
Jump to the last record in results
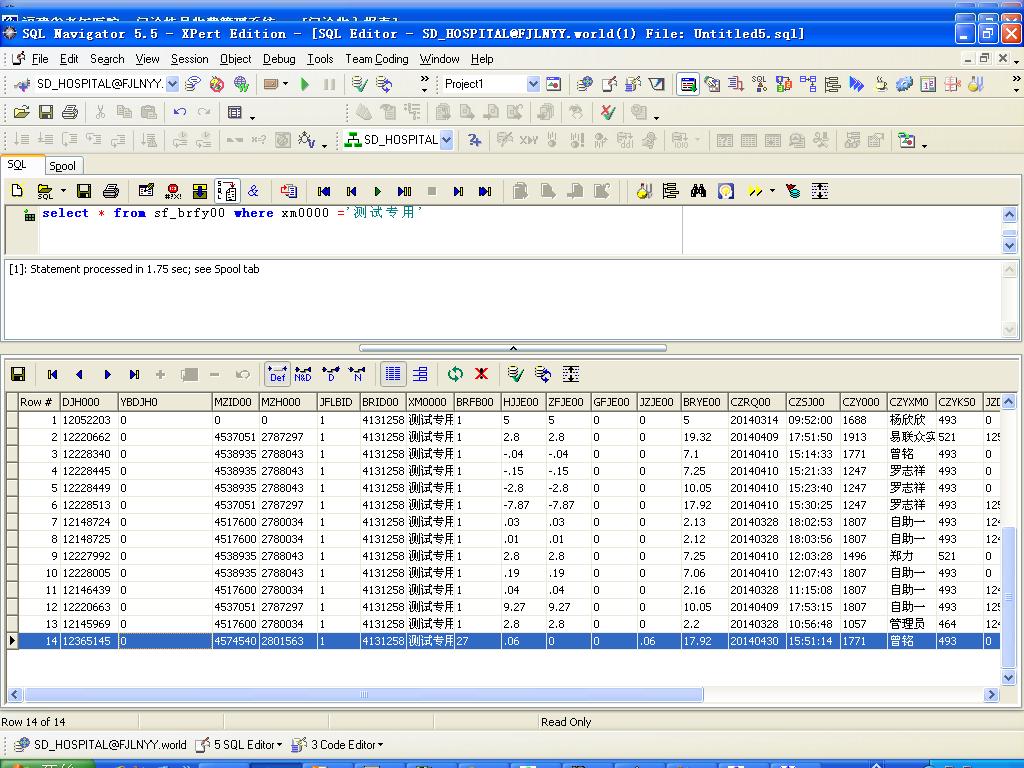134,374
